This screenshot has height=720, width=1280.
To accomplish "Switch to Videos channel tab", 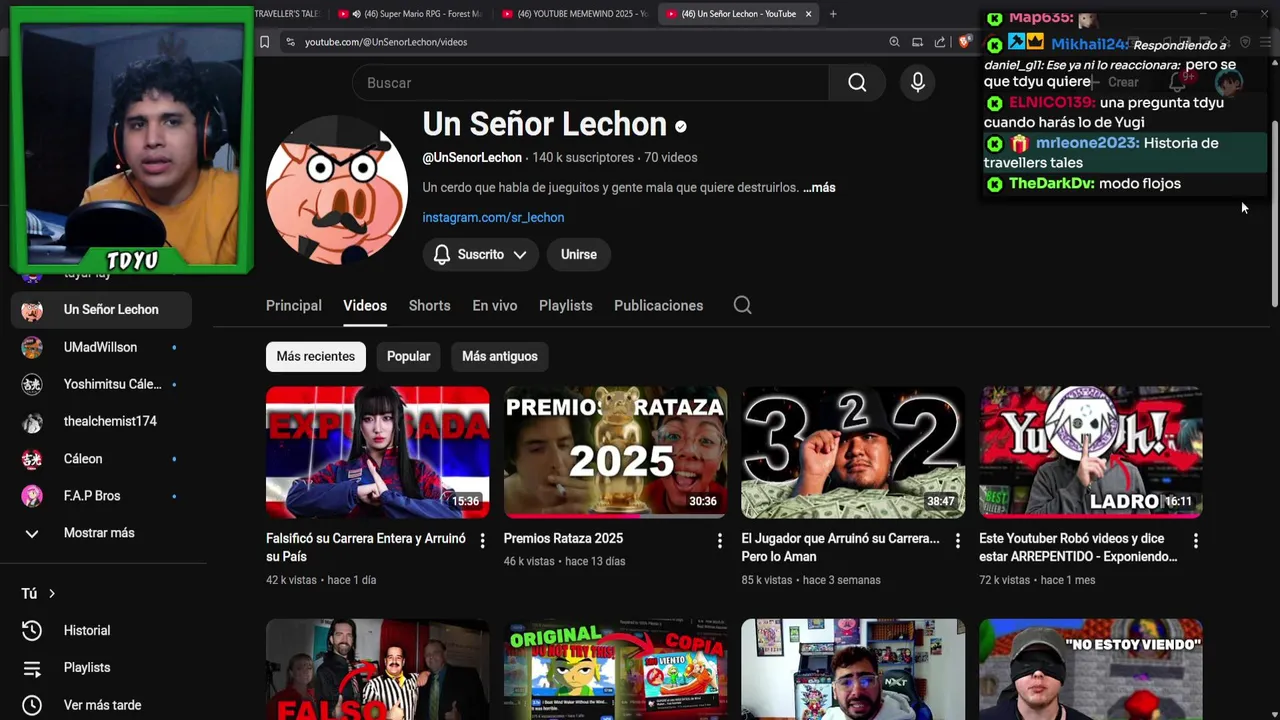I will click(x=365, y=306).
